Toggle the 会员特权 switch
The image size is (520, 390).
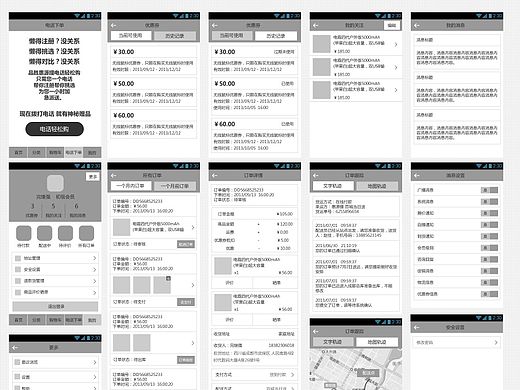[x=489, y=248]
